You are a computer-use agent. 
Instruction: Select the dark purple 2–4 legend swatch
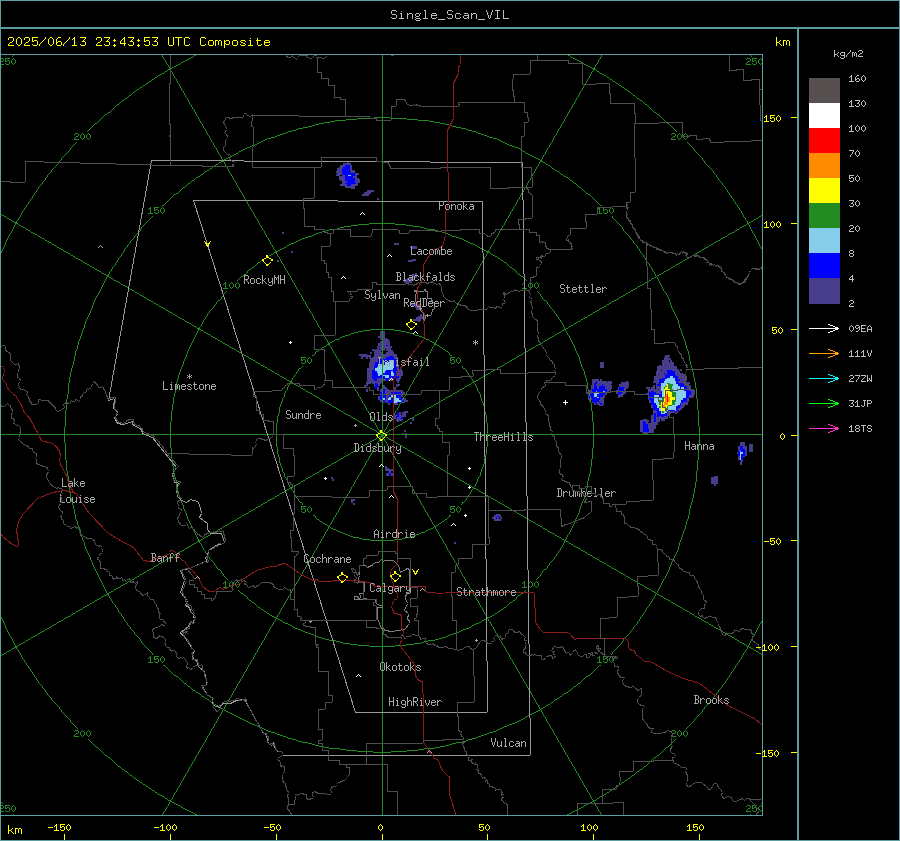coord(824,290)
